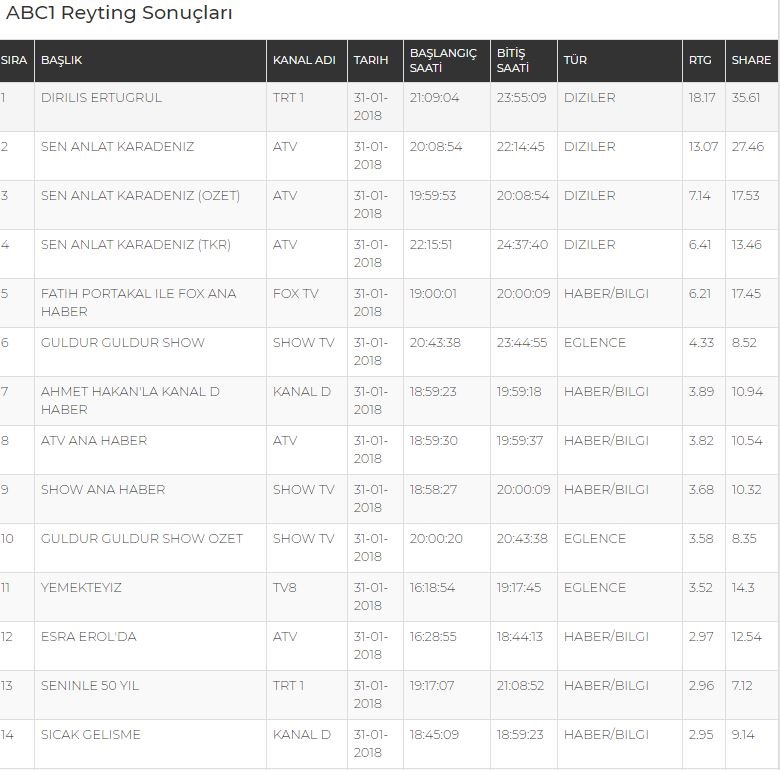Screen dimensions: 780x770
Task: Click the KANAL ADI column header
Action: coord(304,60)
